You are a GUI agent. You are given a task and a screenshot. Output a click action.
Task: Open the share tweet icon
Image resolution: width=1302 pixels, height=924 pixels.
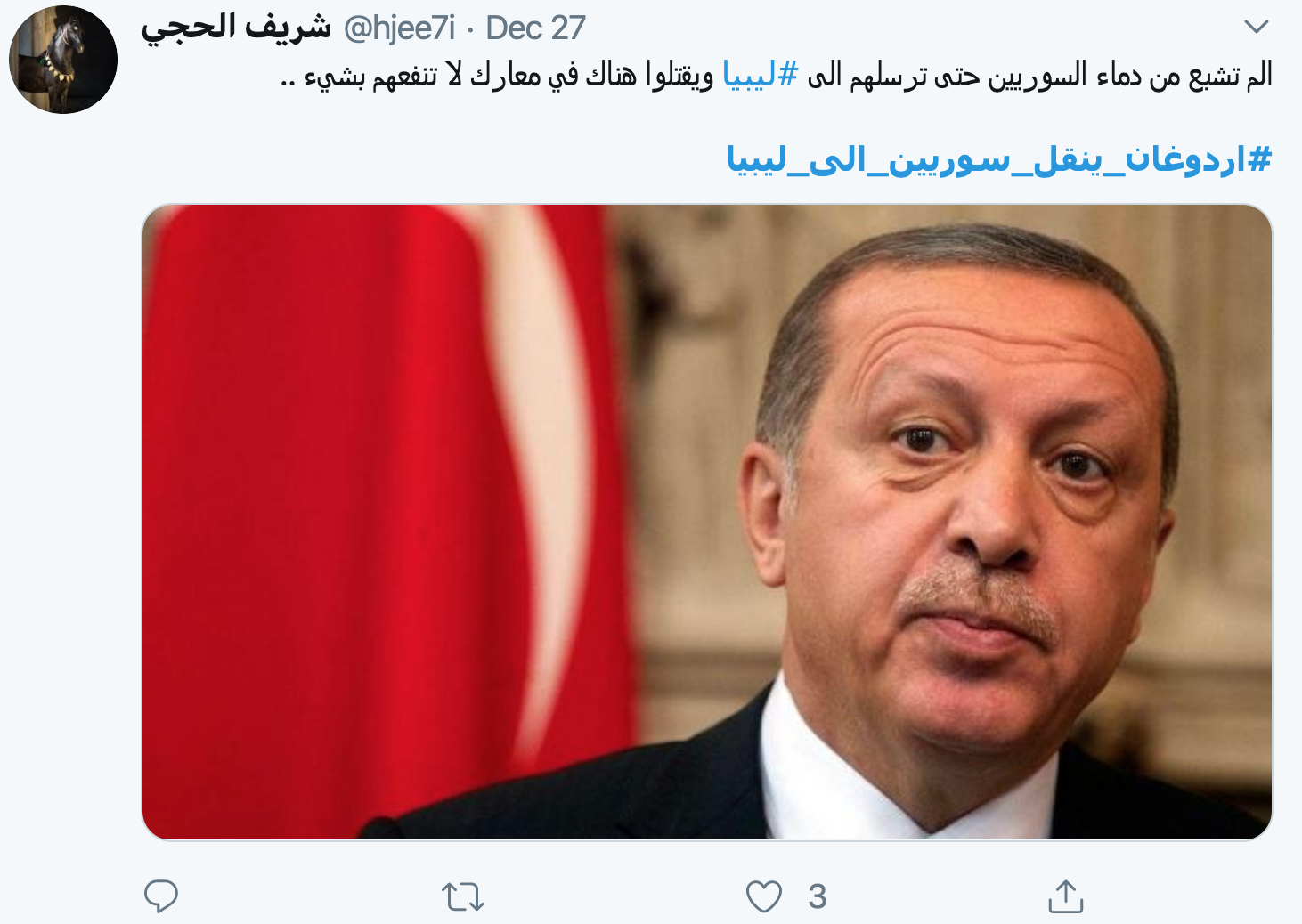pyautogui.click(x=1065, y=896)
